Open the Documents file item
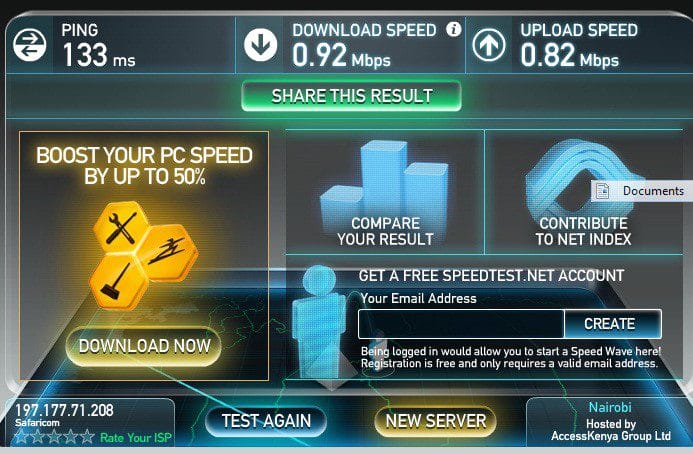The image size is (693, 454). (642, 191)
